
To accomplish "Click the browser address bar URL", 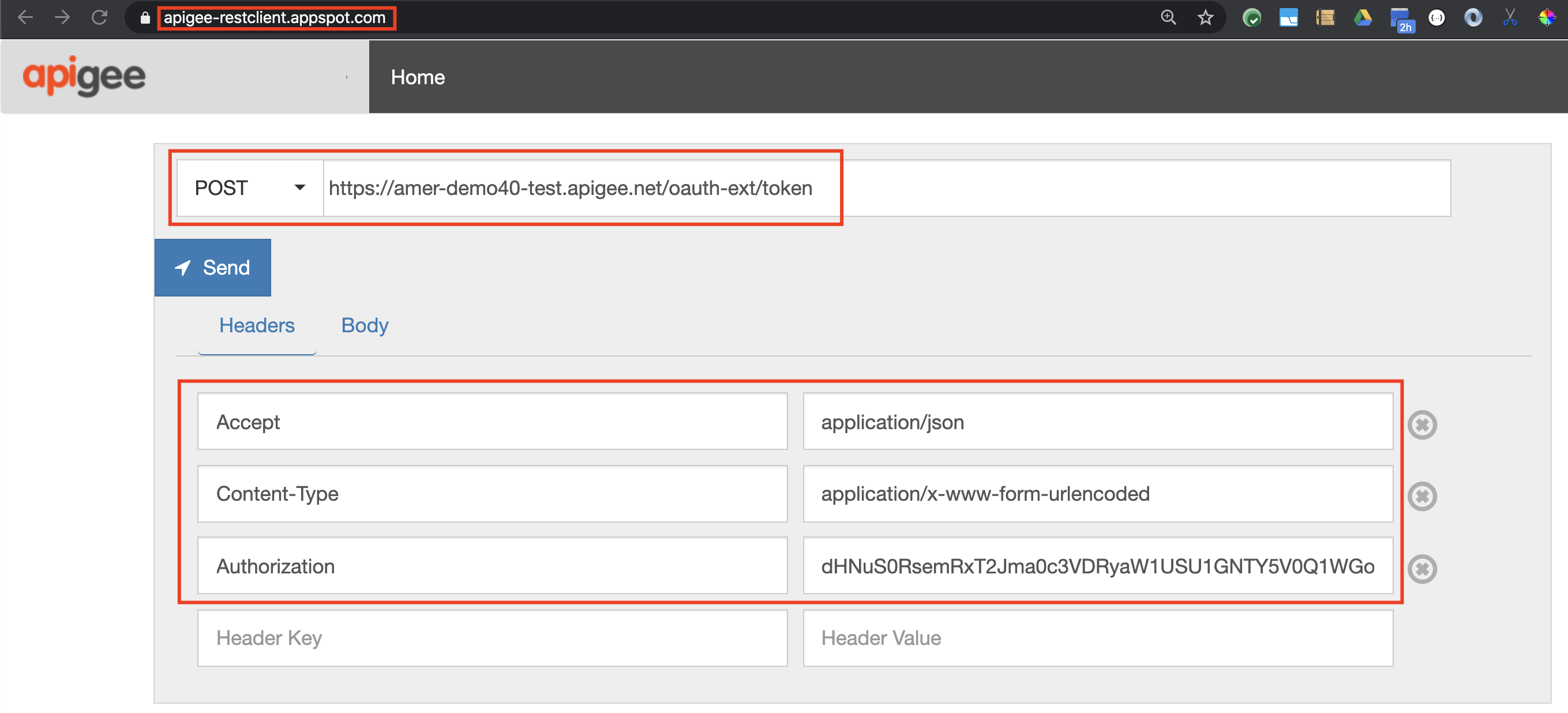I will coord(275,18).
